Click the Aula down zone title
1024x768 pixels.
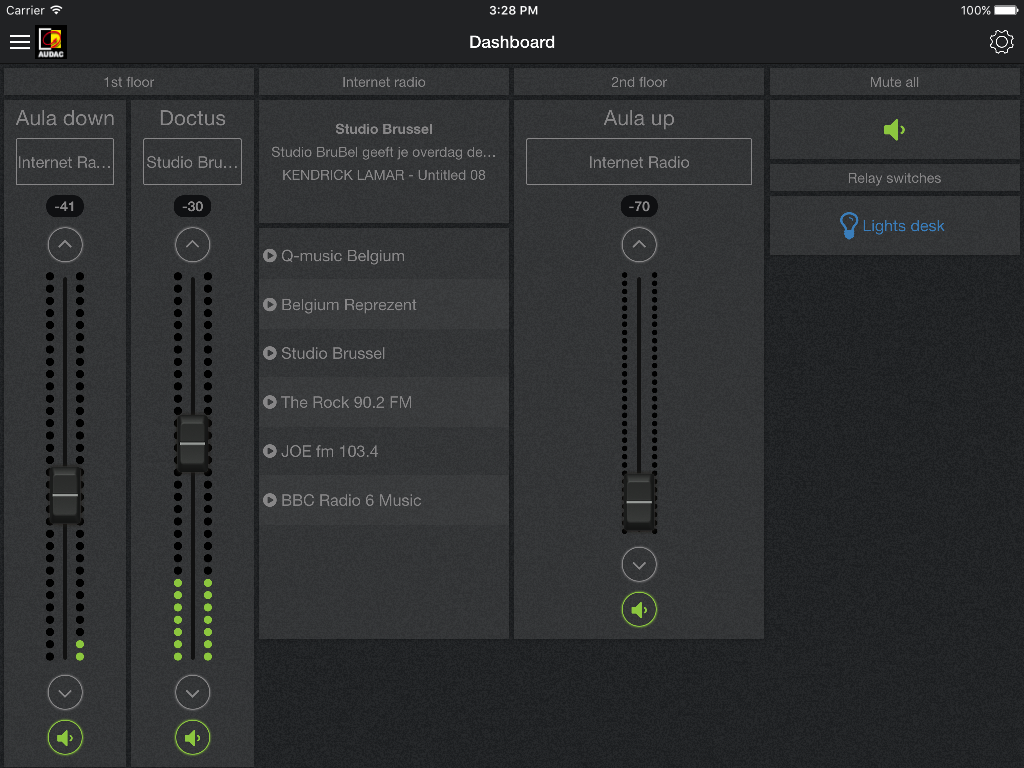click(65, 118)
